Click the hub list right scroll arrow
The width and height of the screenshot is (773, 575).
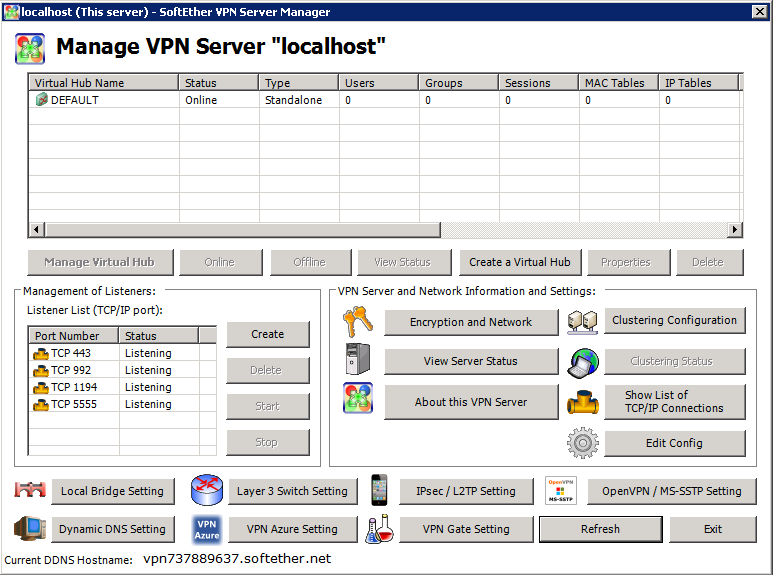pos(734,230)
